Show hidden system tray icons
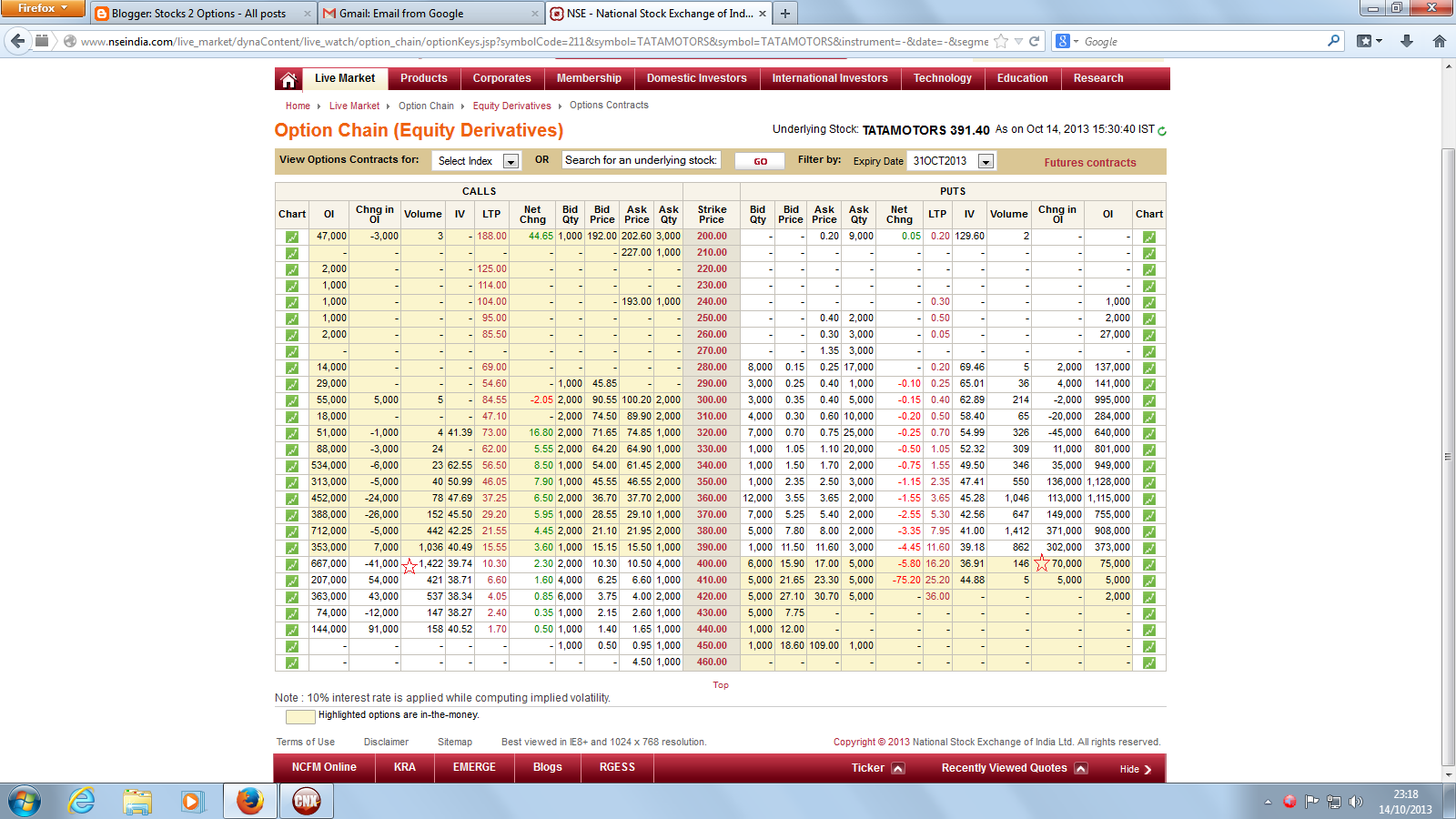 [1268, 802]
